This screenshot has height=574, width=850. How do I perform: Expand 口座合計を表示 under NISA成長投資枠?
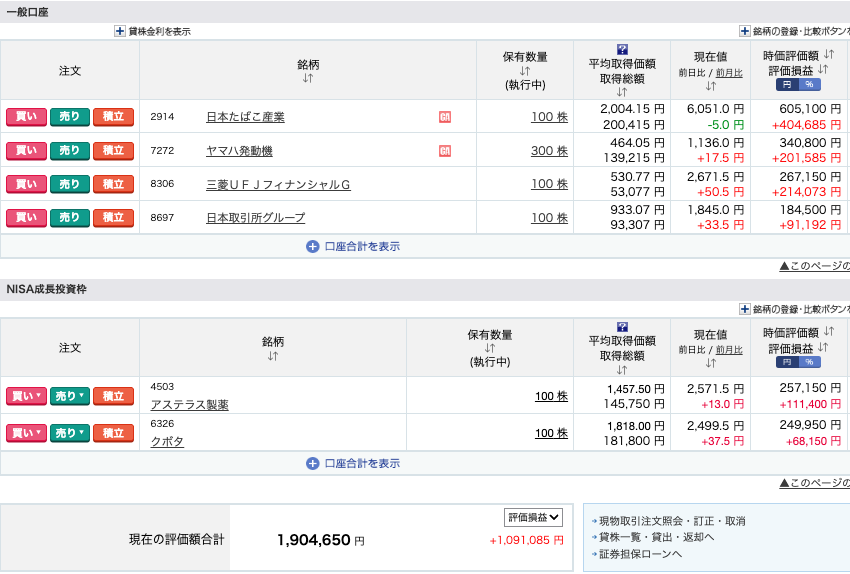point(353,464)
